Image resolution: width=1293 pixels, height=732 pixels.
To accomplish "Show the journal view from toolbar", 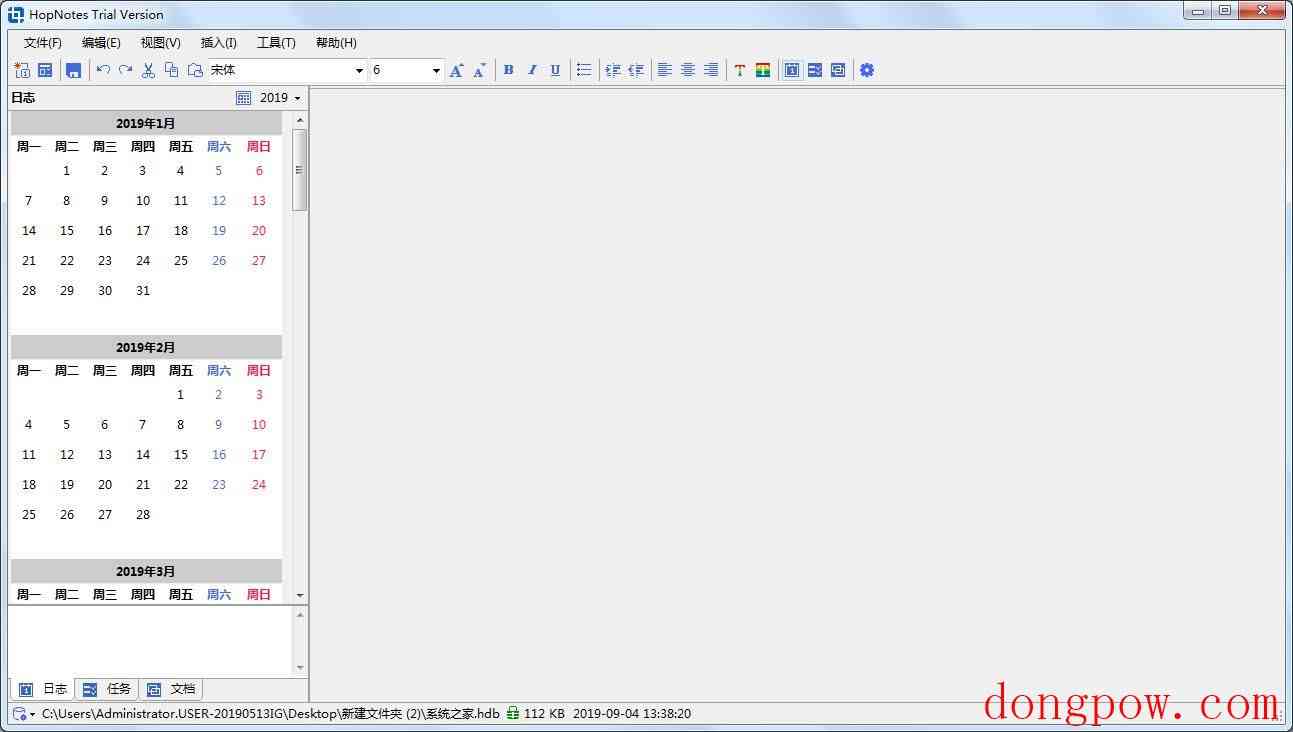I will pos(792,70).
